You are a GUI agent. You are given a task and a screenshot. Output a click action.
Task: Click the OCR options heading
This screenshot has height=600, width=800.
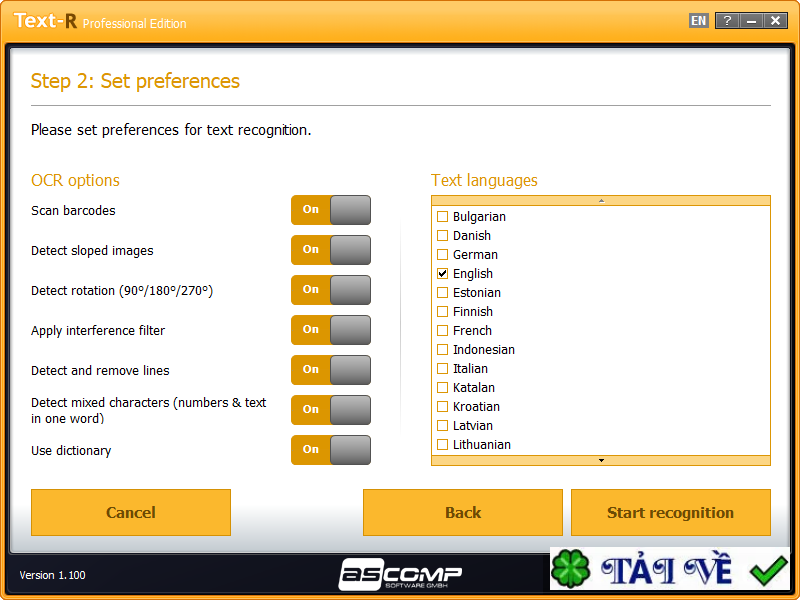(x=76, y=181)
